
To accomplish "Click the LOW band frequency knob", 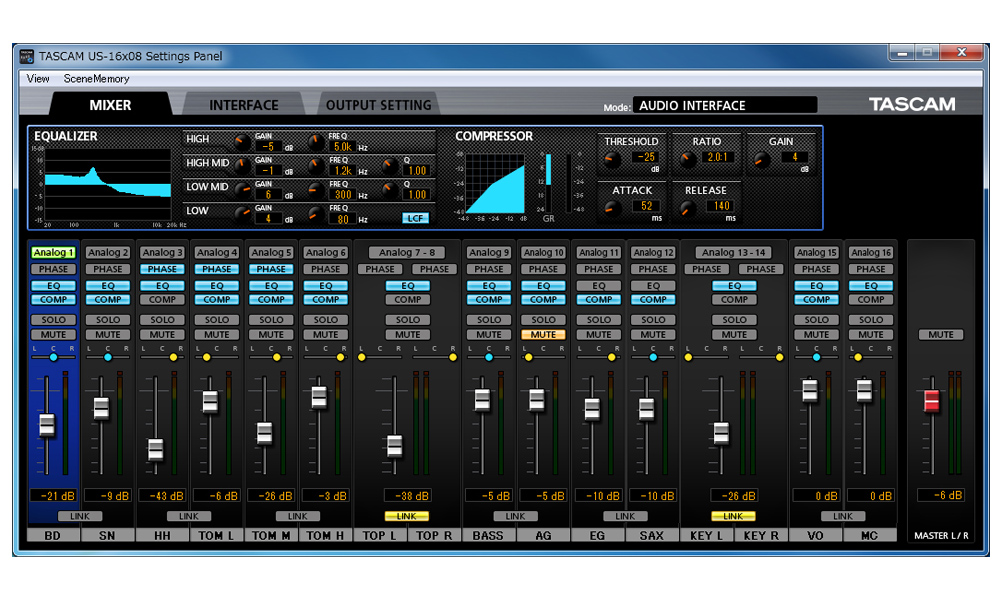I will point(316,214).
